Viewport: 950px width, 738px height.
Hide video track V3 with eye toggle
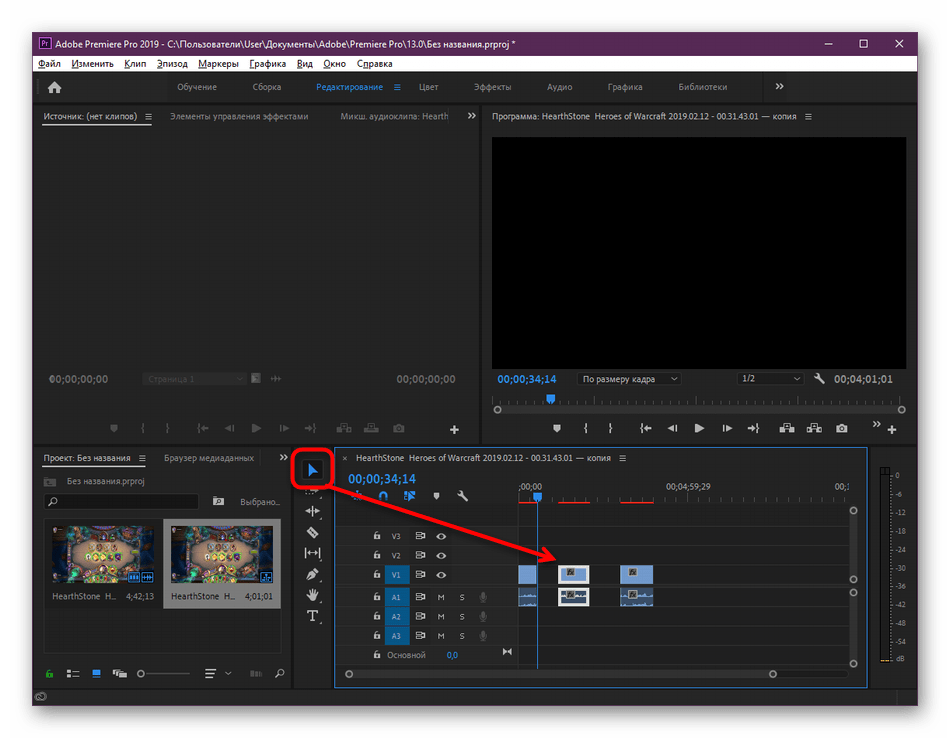(x=441, y=536)
